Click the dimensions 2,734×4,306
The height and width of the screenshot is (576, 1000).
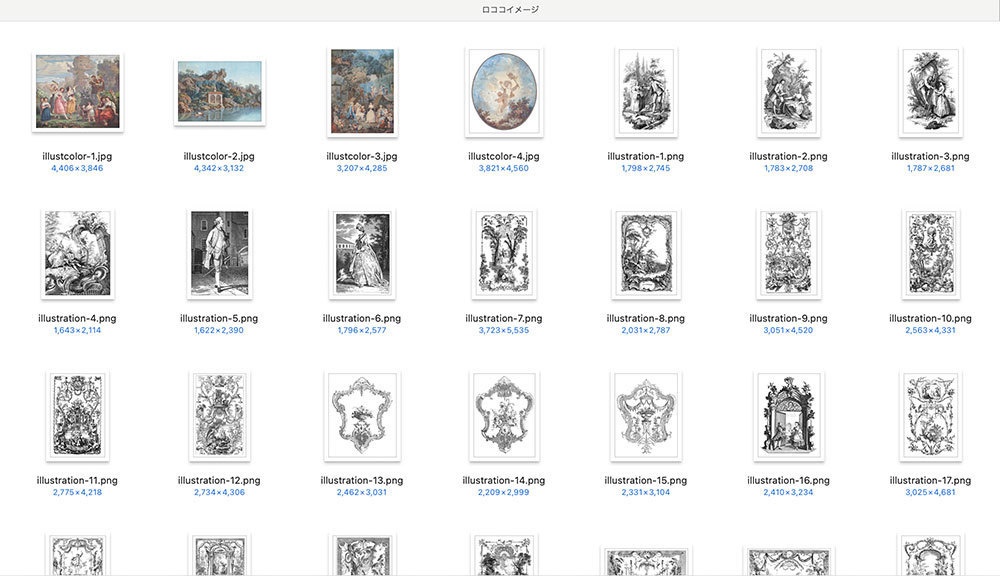[219, 492]
